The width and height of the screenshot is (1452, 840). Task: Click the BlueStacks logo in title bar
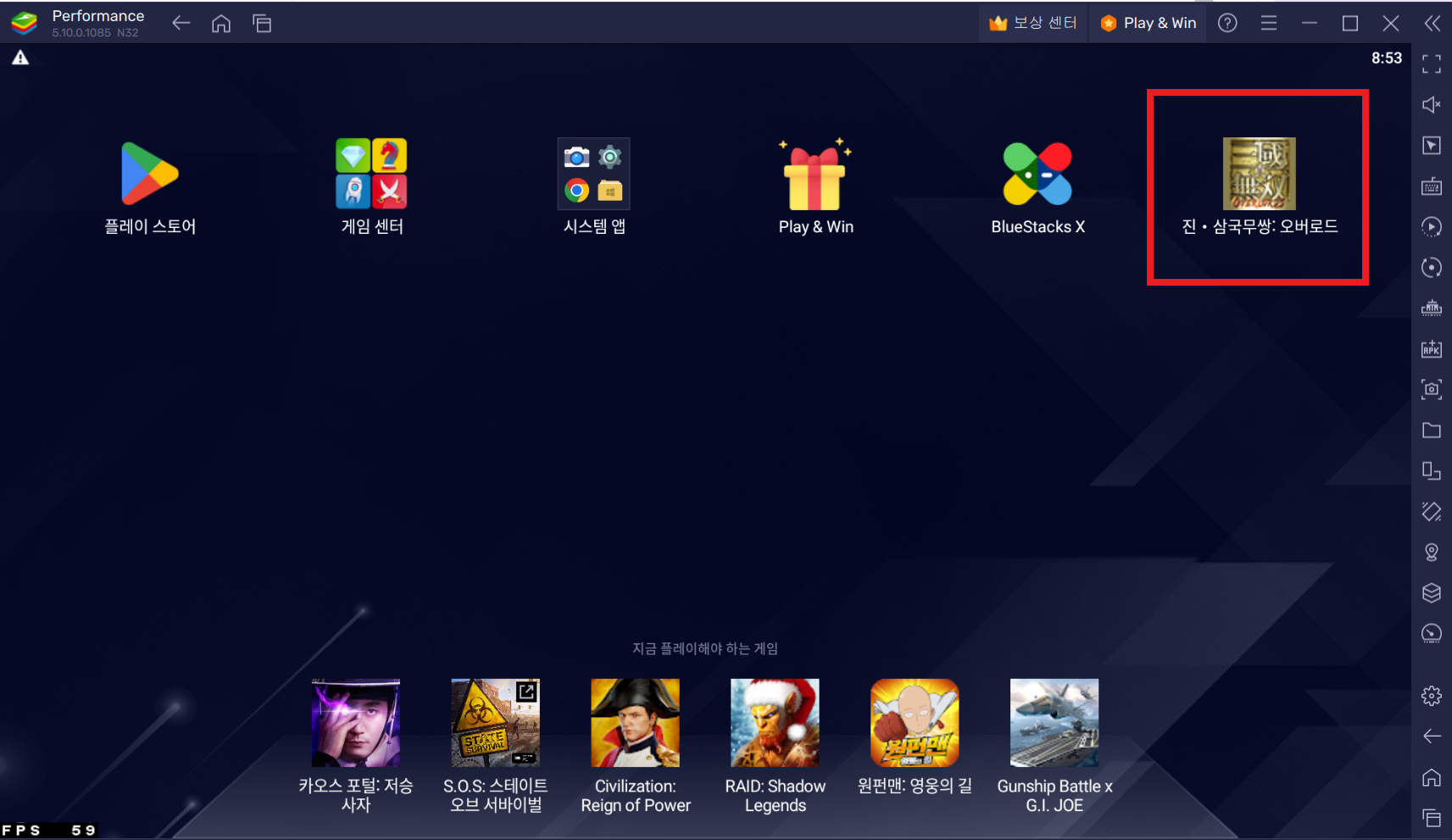(25, 23)
